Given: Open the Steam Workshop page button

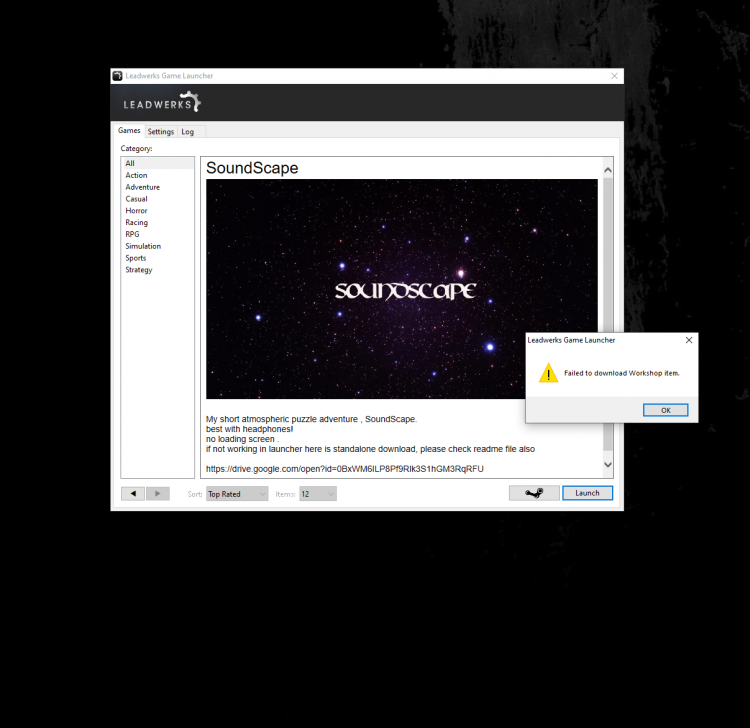Looking at the screenshot, I should pyautogui.click(x=534, y=493).
